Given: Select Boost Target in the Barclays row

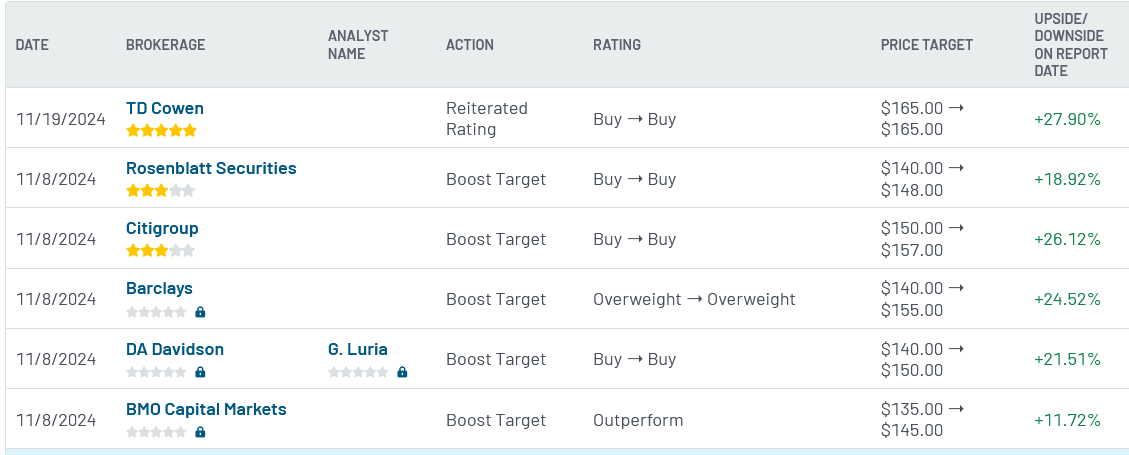Looking at the screenshot, I should [496, 299].
